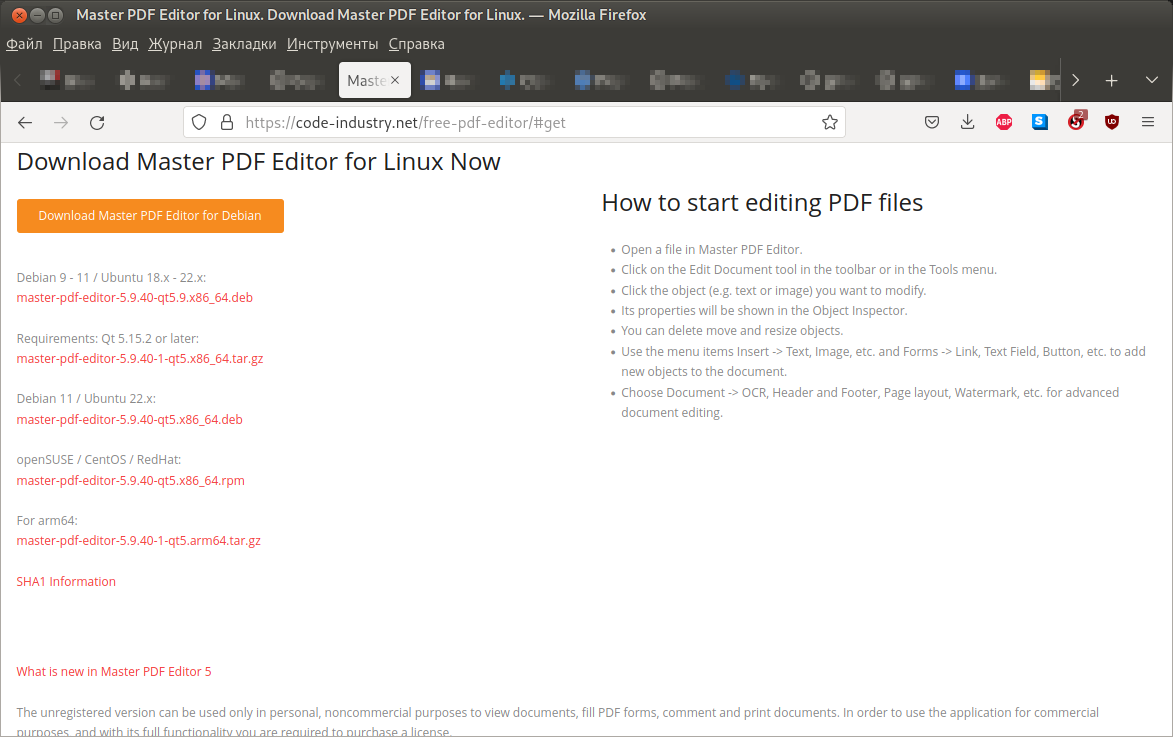This screenshot has width=1173, height=737.
Task: Open the Downloads panel icon
Action: pos(967,122)
